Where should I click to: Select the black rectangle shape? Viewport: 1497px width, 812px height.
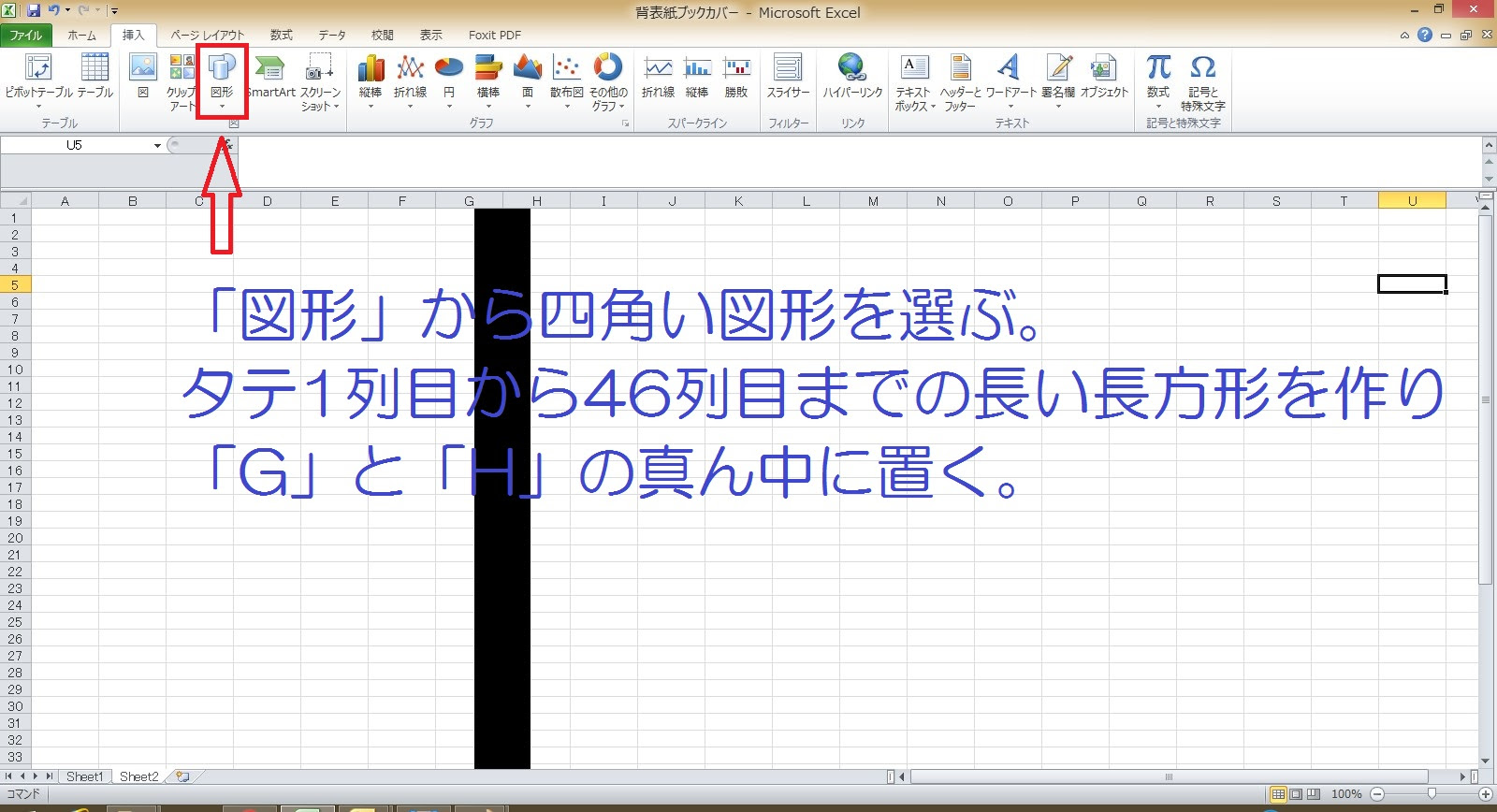pyautogui.click(x=502, y=488)
